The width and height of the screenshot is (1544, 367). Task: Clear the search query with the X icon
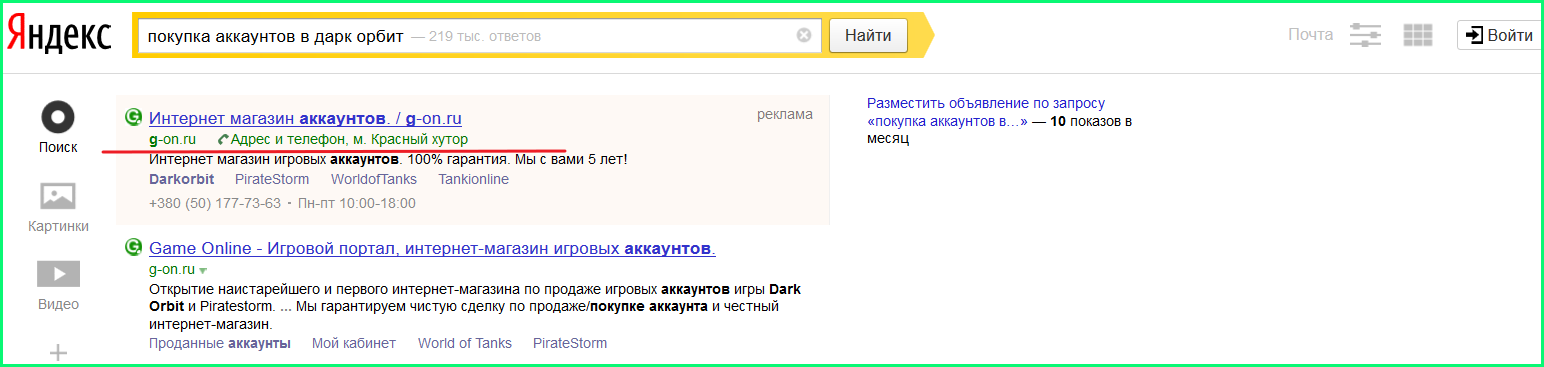click(804, 35)
